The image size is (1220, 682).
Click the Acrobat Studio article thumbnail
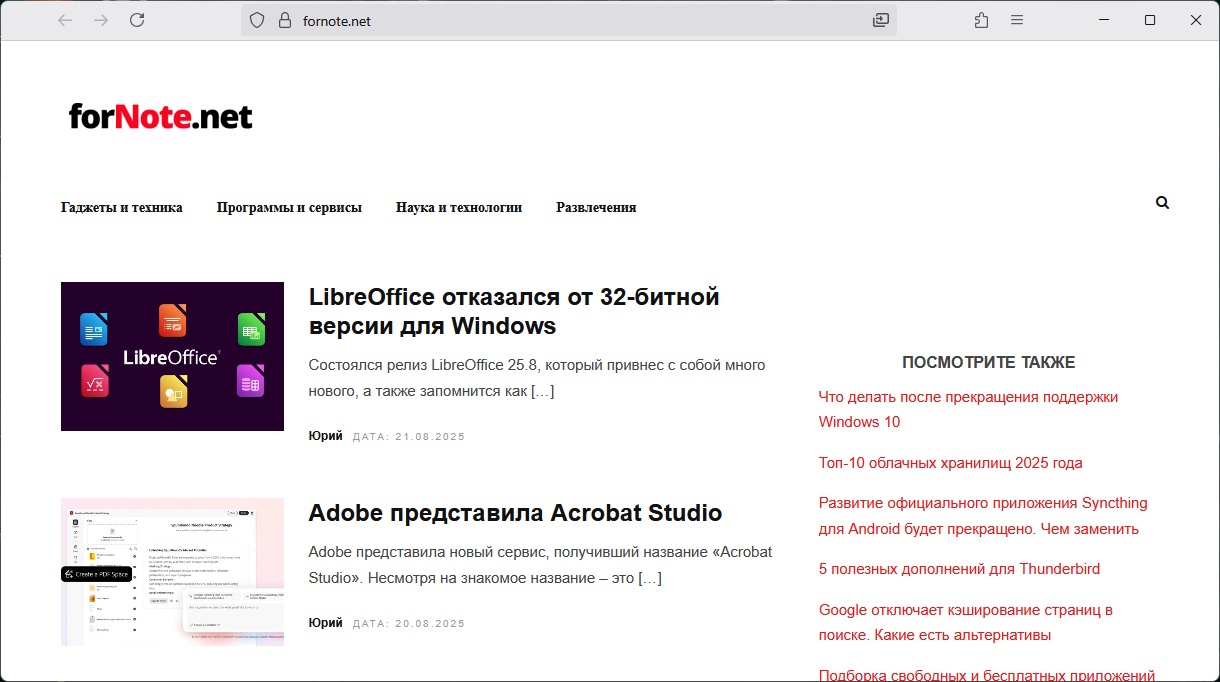[172, 571]
